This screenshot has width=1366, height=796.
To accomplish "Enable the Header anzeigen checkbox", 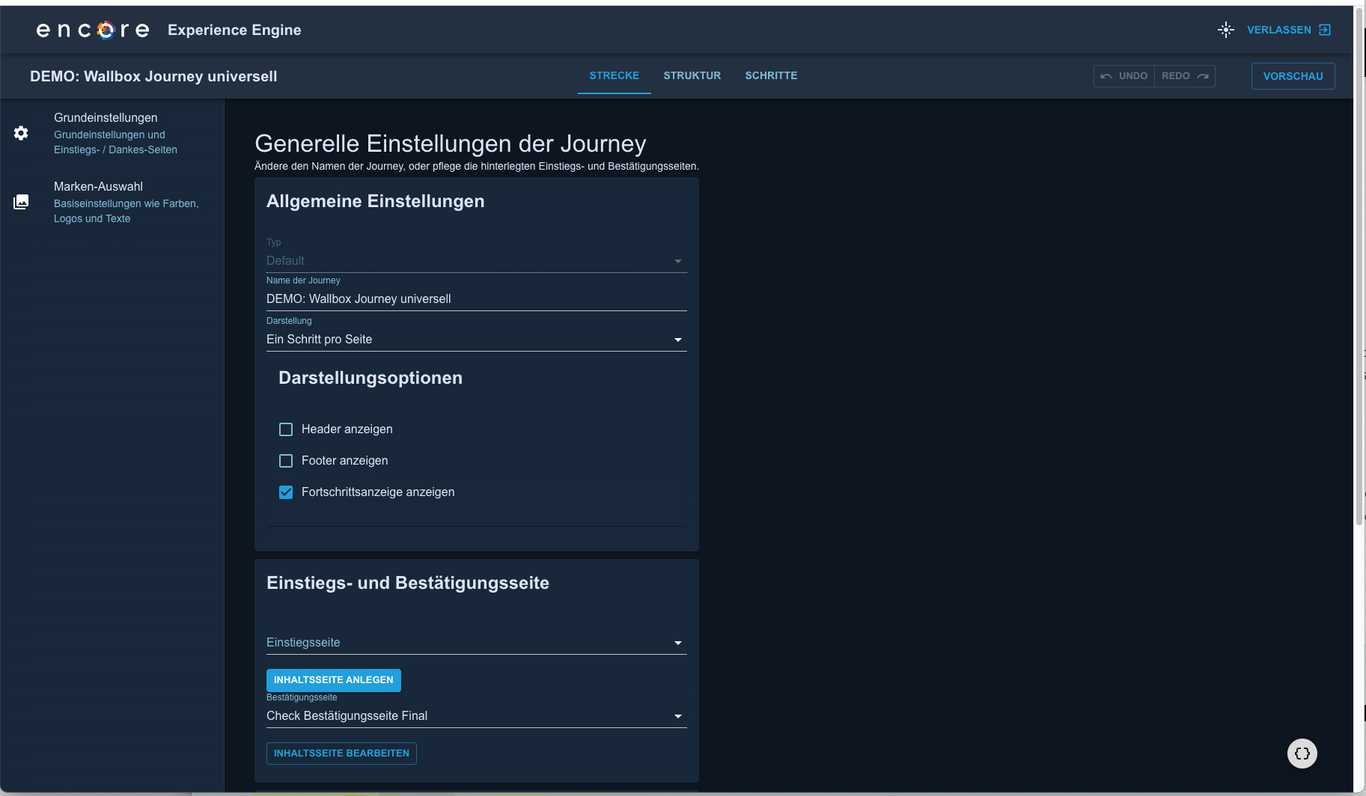I will [286, 428].
